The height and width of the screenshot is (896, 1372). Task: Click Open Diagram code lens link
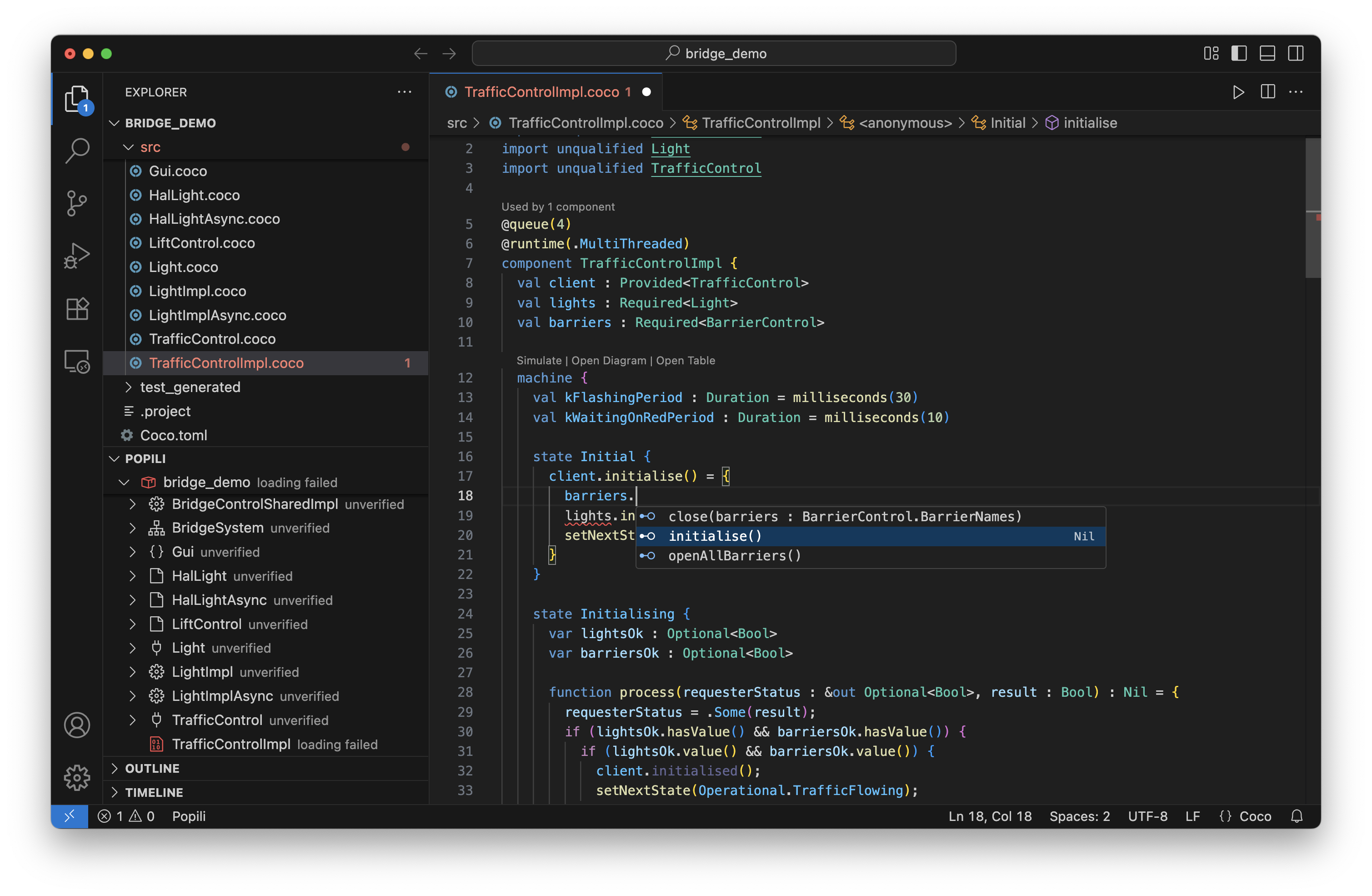[x=608, y=360]
